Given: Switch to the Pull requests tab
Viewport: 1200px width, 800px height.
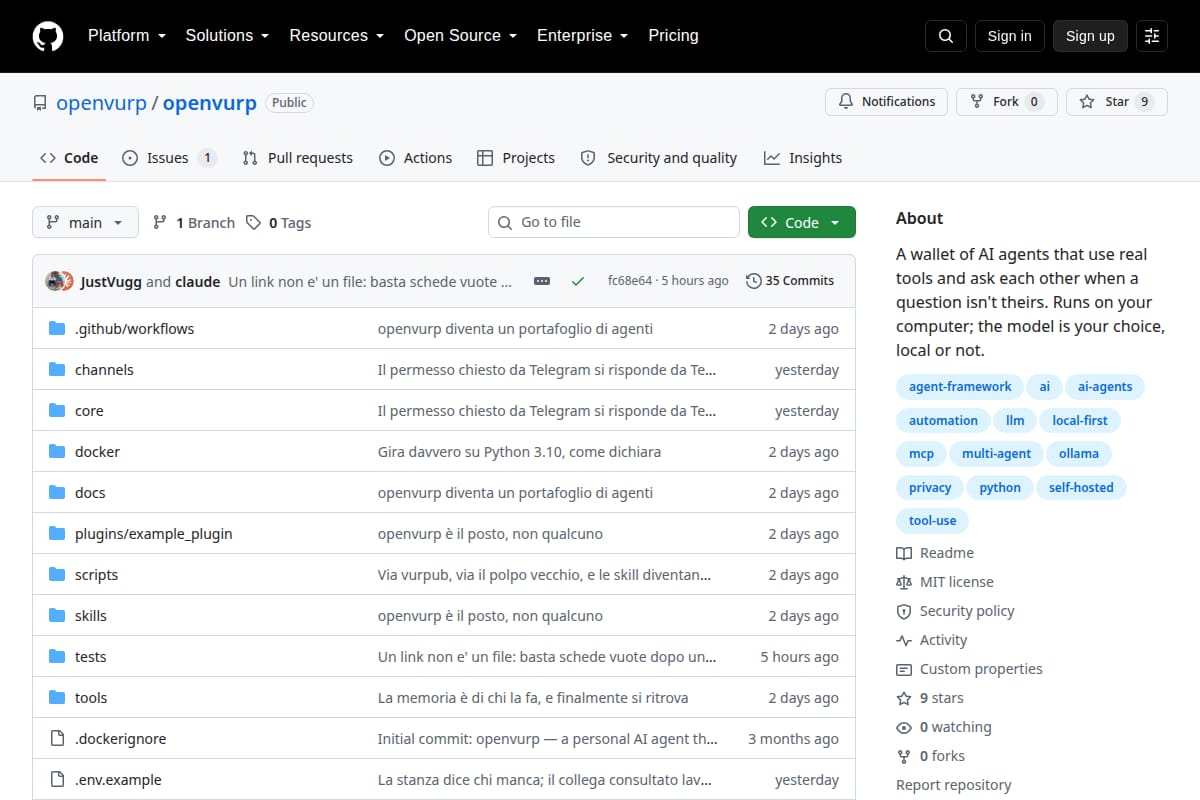Looking at the screenshot, I should tap(298, 158).
